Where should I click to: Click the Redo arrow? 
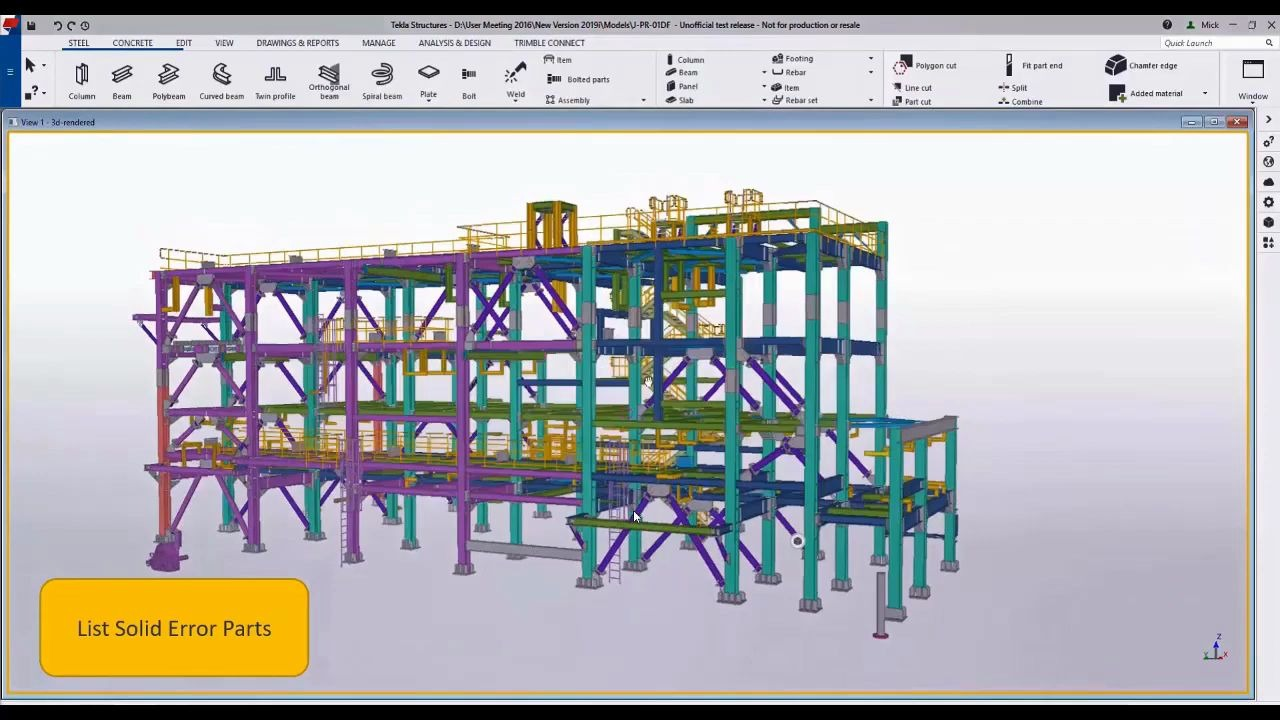pyautogui.click(x=71, y=25)
